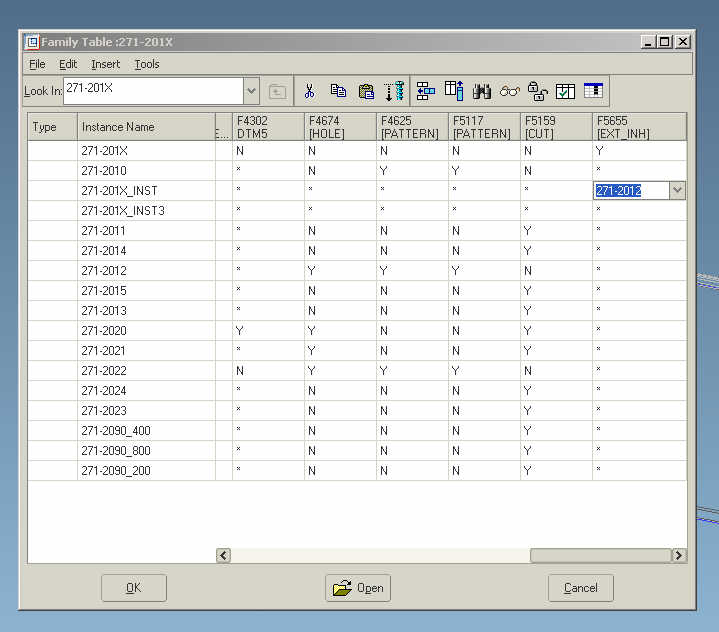
Task: Click the OK button
Action: [x=133, y=588]
